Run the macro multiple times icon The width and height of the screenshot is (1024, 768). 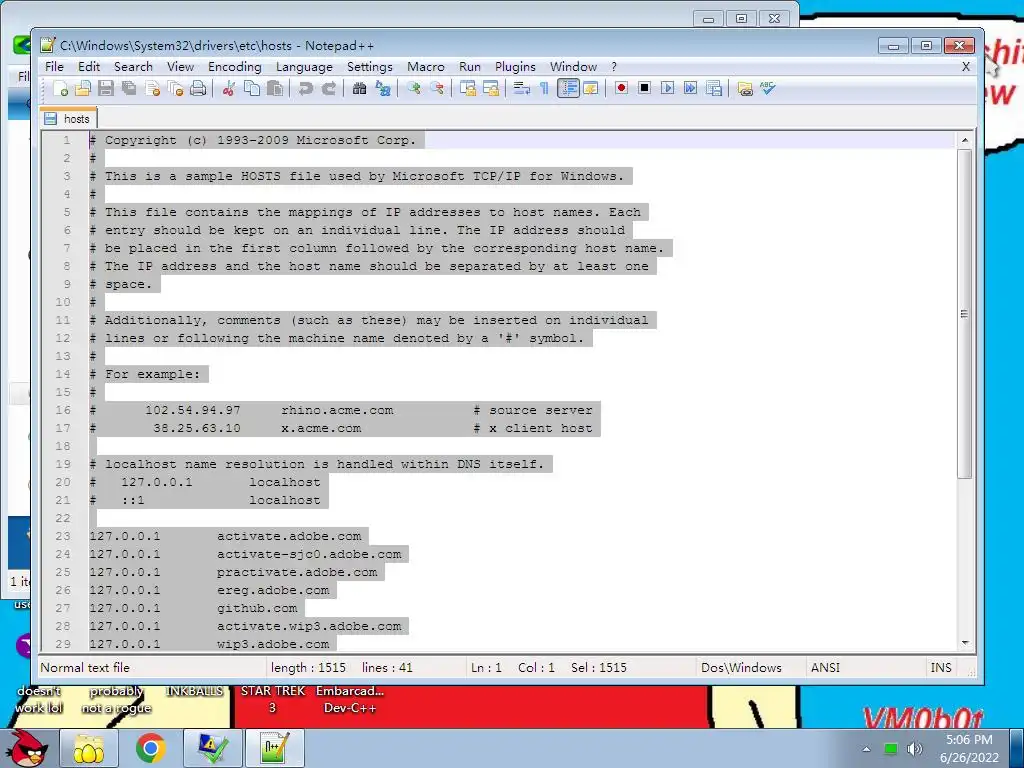[x=690, y=88]
